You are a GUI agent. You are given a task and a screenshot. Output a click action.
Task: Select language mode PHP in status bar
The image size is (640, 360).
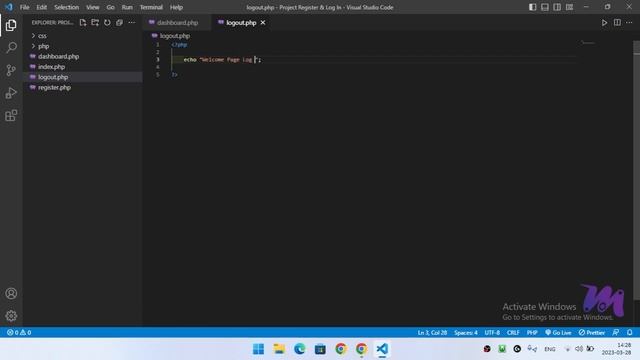coord(532,333)
